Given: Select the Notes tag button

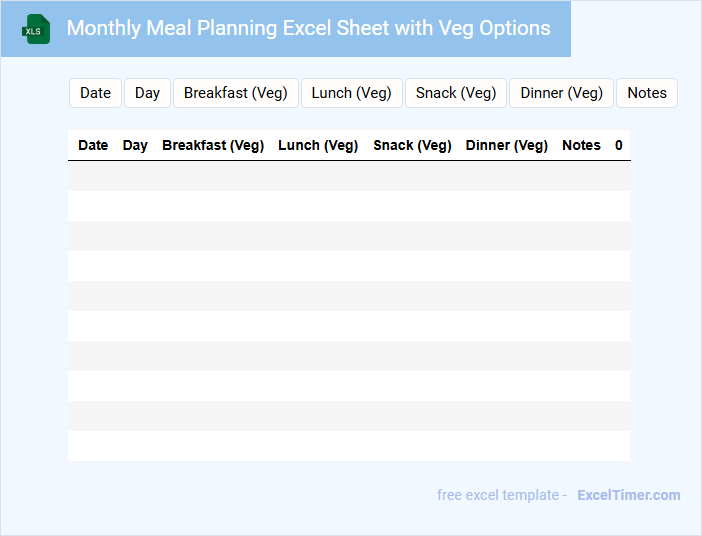Looking at the screenshot, I should (x=647, y=93).
